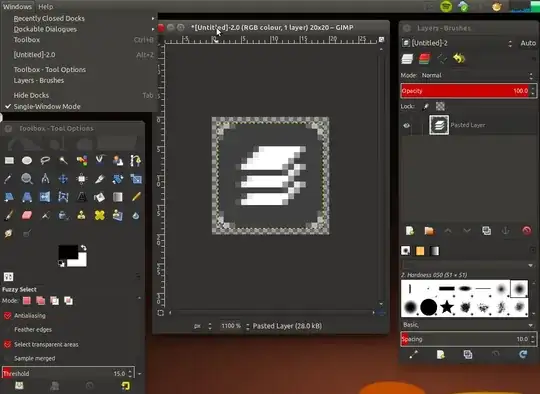Select the star-shaped brush thumbnail
The width and height of the screenshot is (540, 394).
(x=447, y=307)
